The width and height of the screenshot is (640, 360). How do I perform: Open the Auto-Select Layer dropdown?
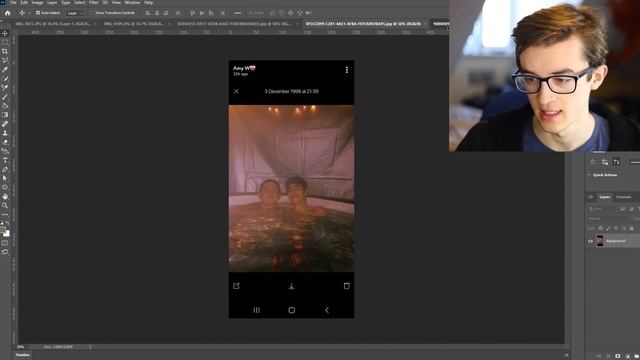(75, 13)
